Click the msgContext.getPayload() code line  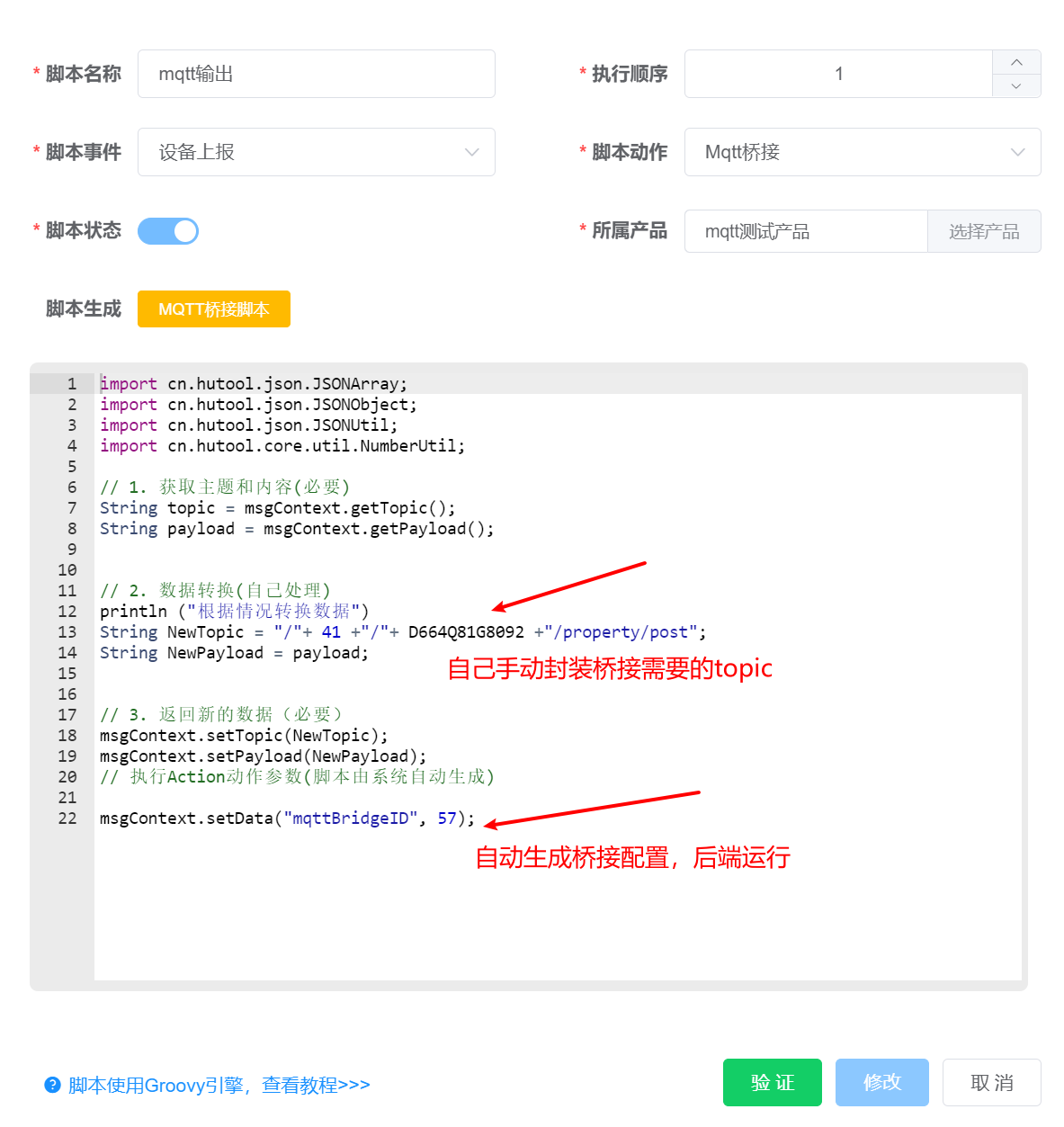tap(297, 529)
